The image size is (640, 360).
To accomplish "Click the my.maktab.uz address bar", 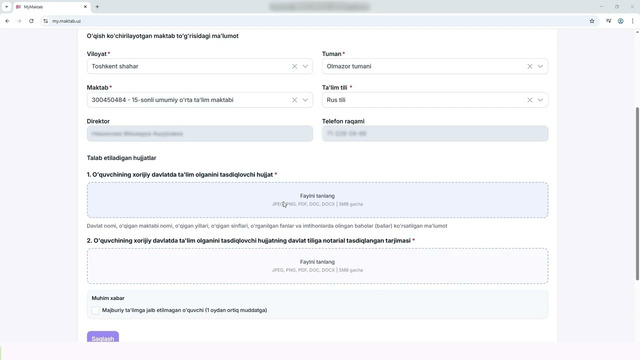I will point(318,21).
